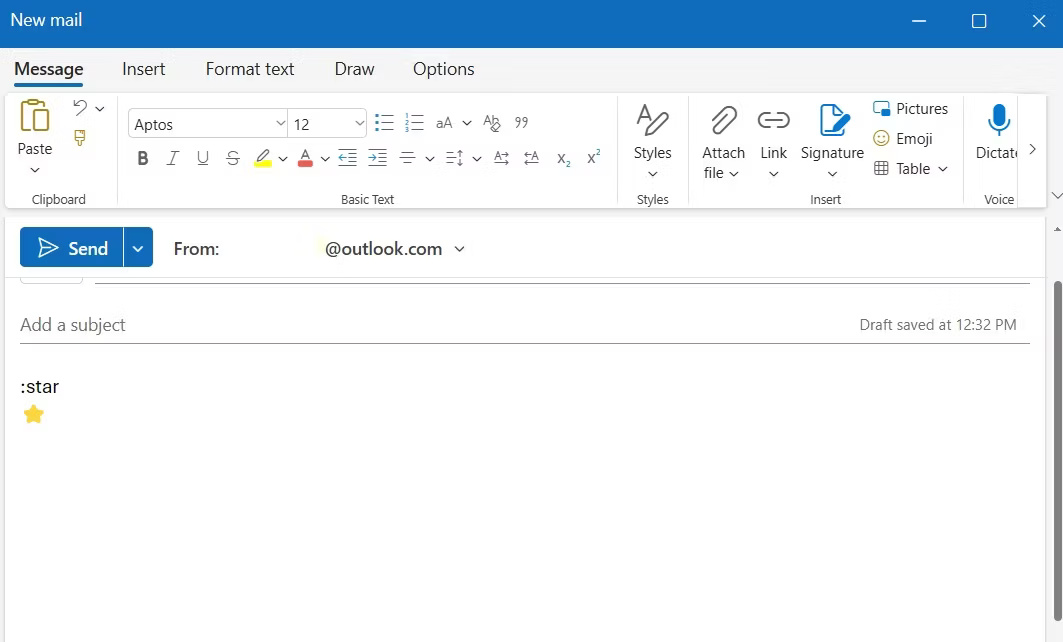
Task: Open the Emoji picker
Action: (x=902, y=139)
